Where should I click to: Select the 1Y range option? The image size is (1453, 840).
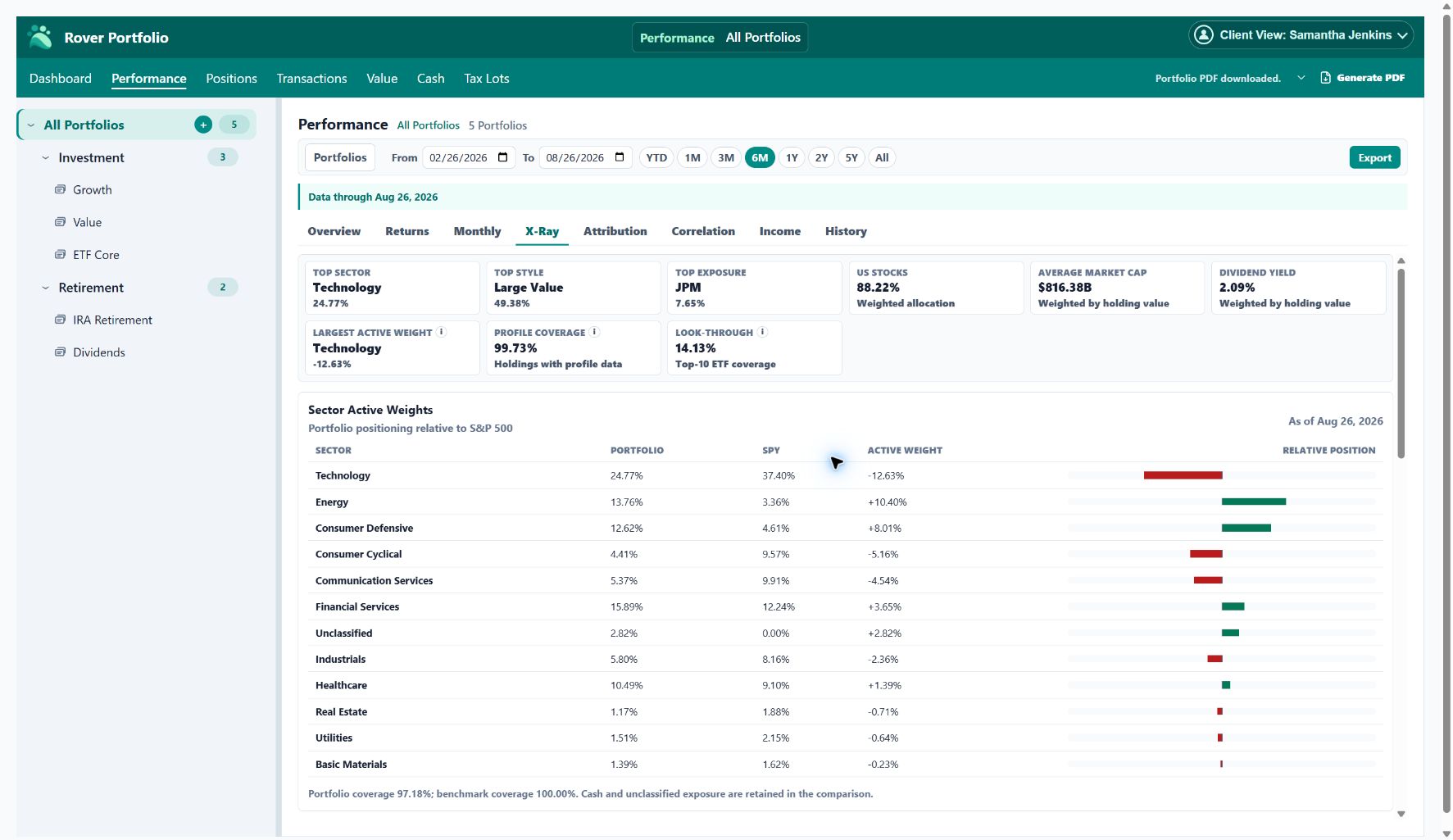coord(792,157)
